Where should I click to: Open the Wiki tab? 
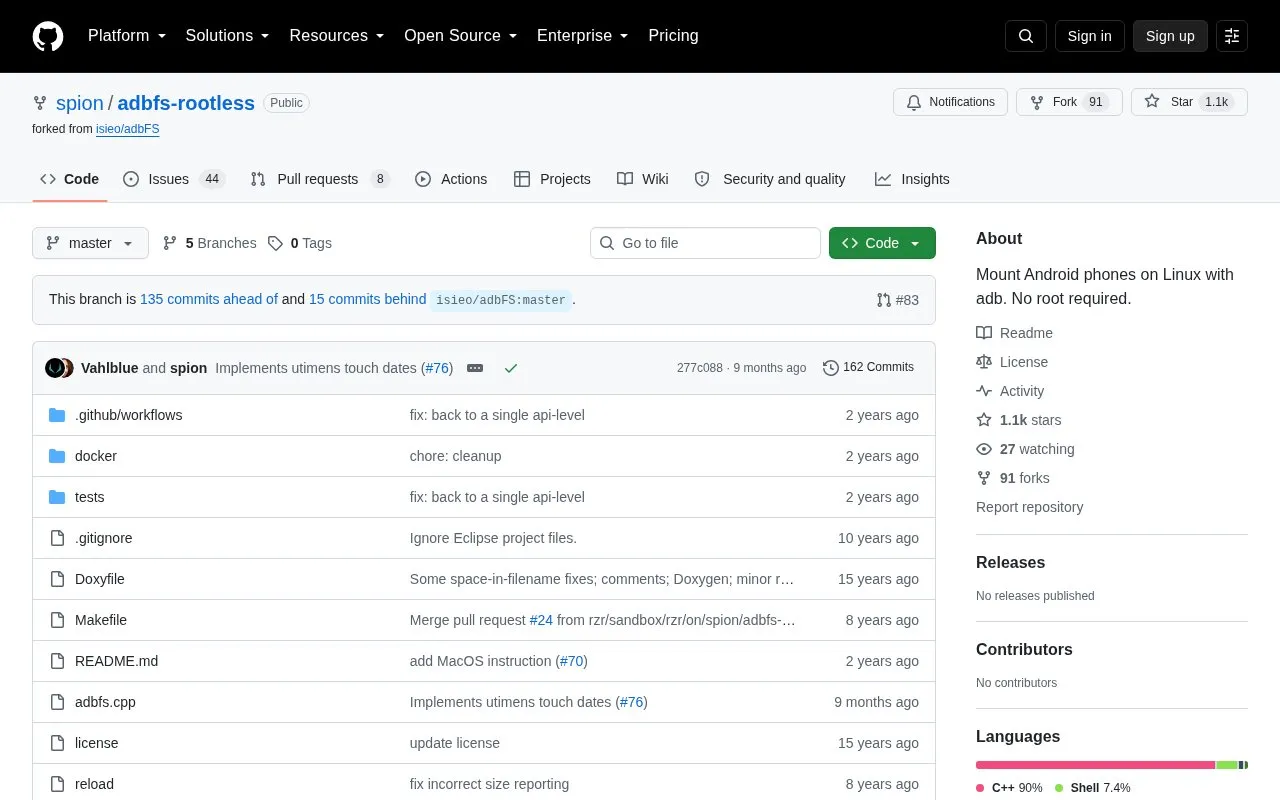(643, 179)
